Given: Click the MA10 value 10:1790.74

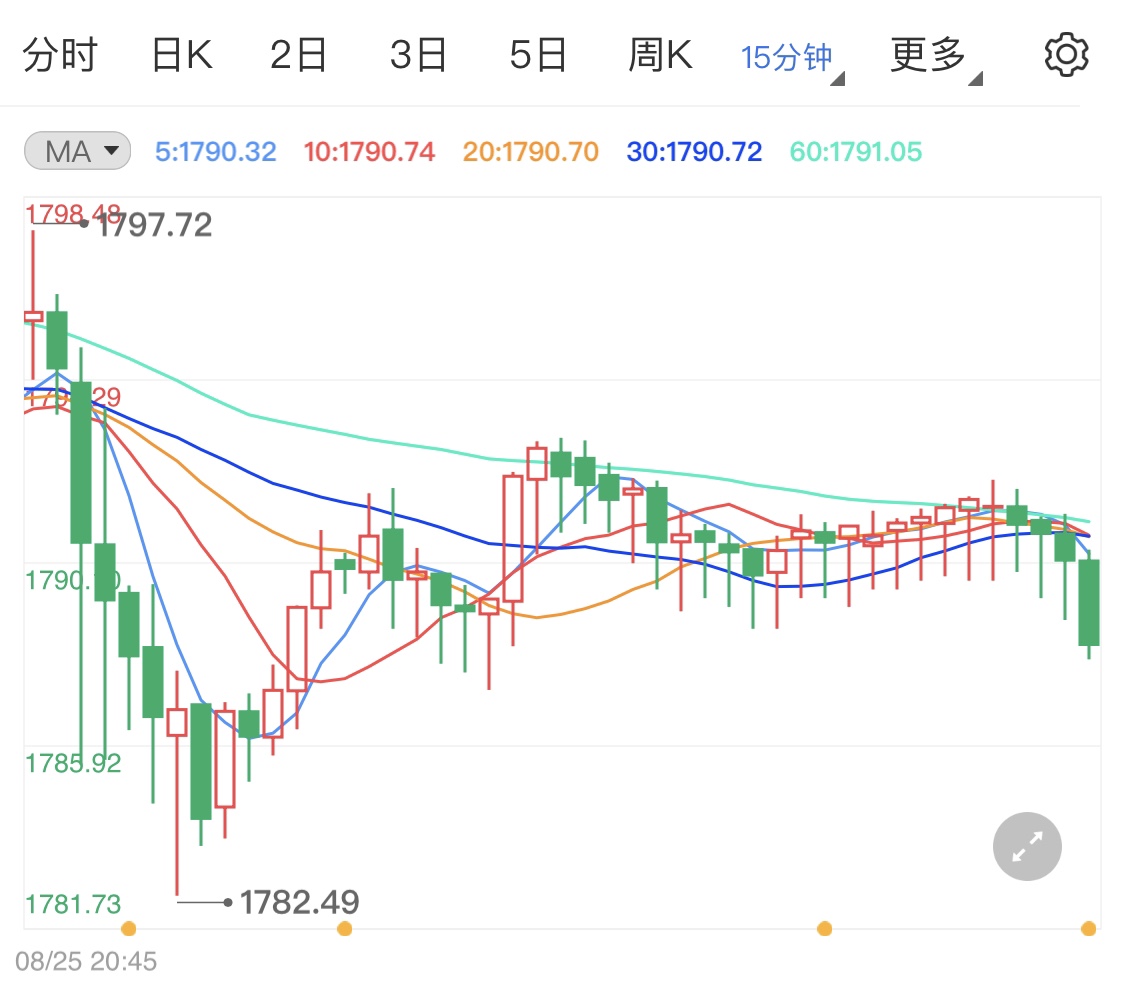Looking at the screenshot, I should tap(369, 151).
